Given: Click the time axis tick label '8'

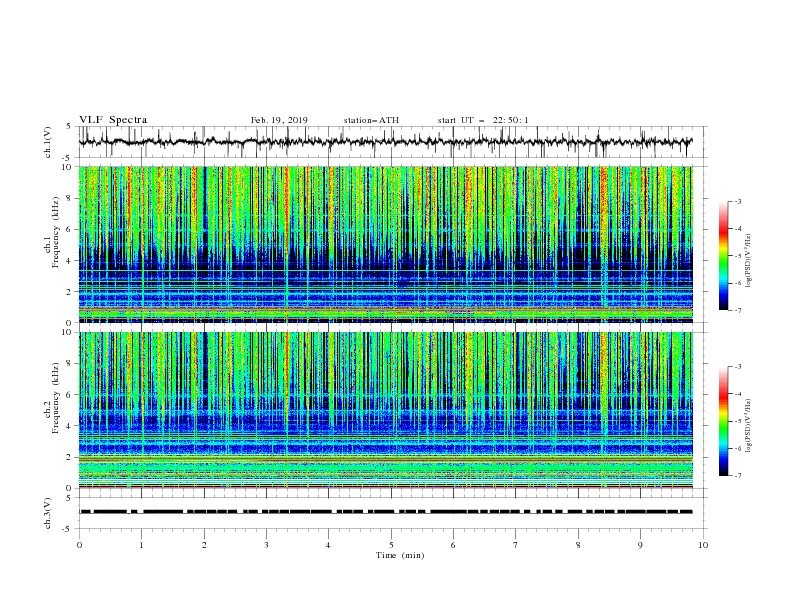Looking at the screenshot, I should pyautogui.click(x=578, y=545).
